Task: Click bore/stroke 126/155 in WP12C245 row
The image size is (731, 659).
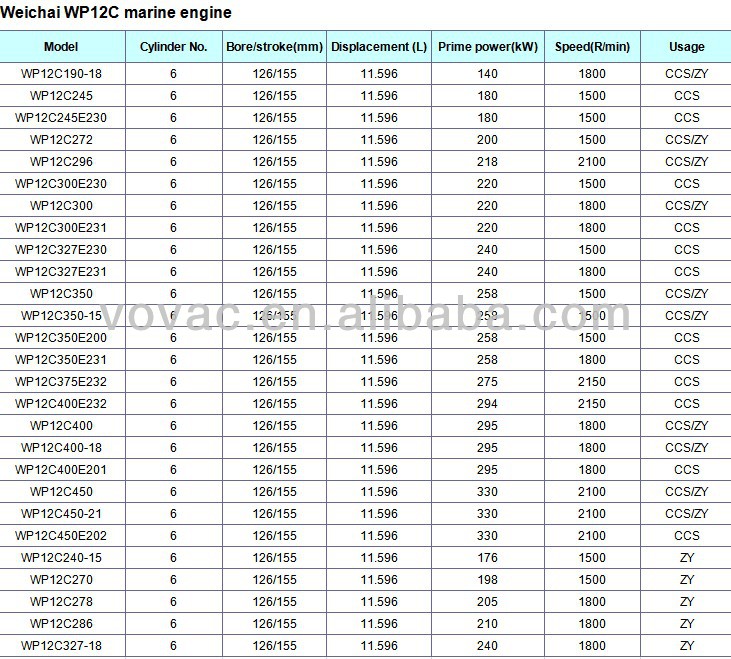Action: 275,96
